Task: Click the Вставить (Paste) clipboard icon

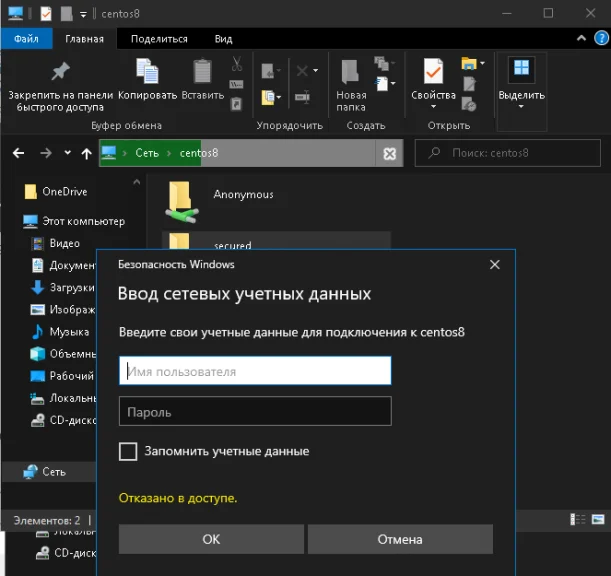Action: pyautogui.click(x=203, y=72)
